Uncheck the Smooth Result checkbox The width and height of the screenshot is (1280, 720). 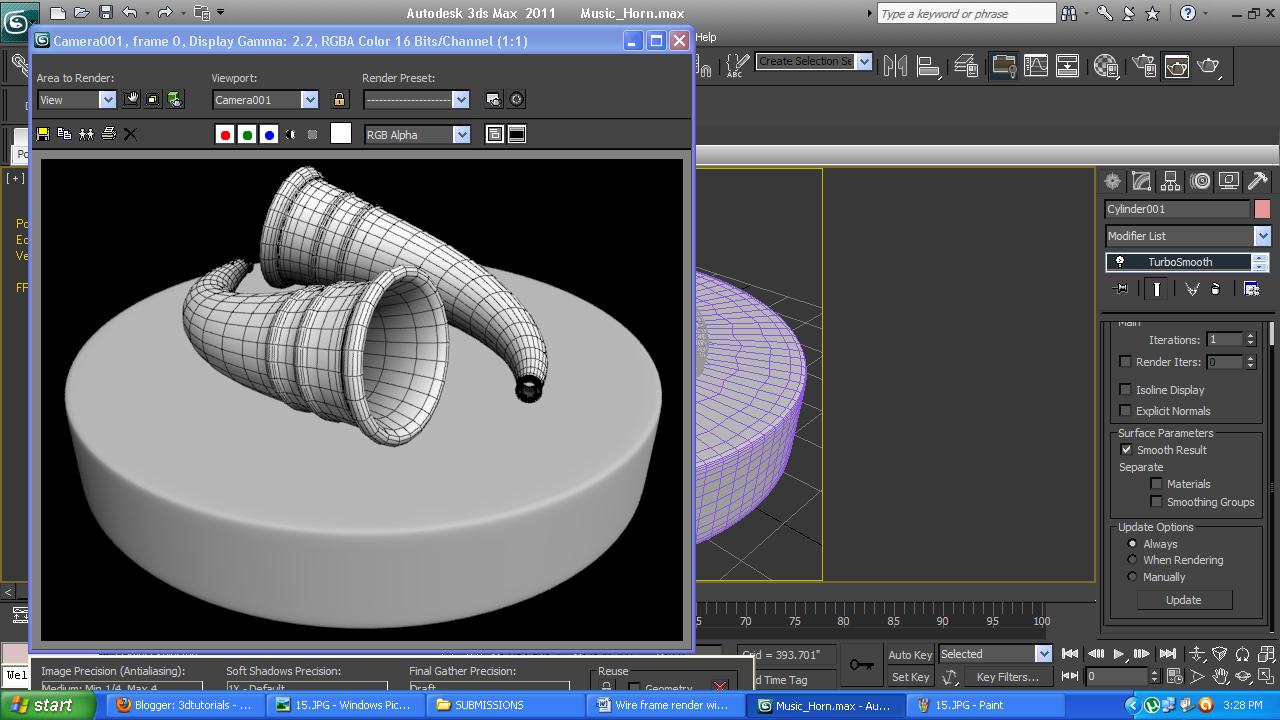[1126, 449]
